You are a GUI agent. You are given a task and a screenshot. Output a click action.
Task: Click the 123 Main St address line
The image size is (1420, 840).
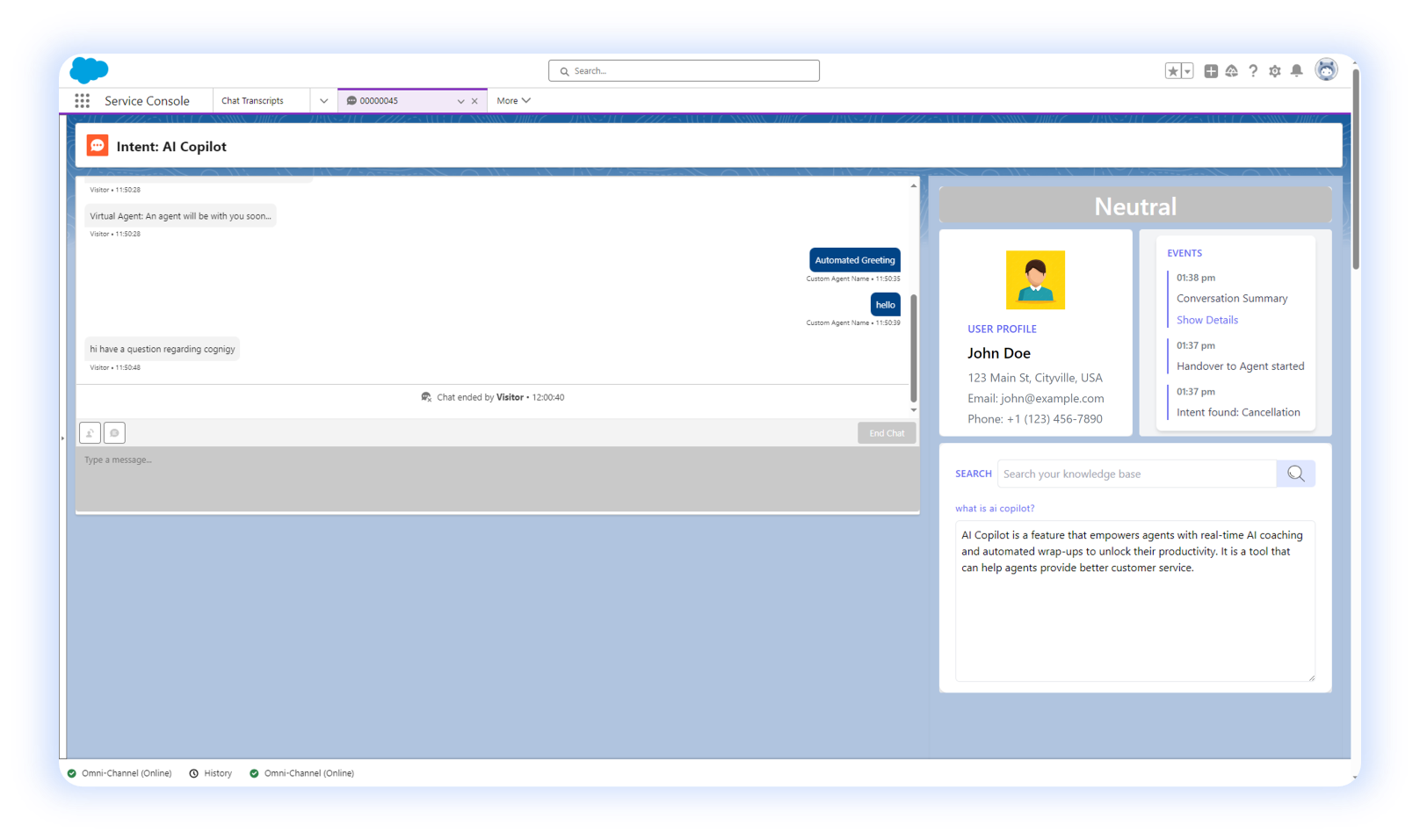pos(1035,378)
